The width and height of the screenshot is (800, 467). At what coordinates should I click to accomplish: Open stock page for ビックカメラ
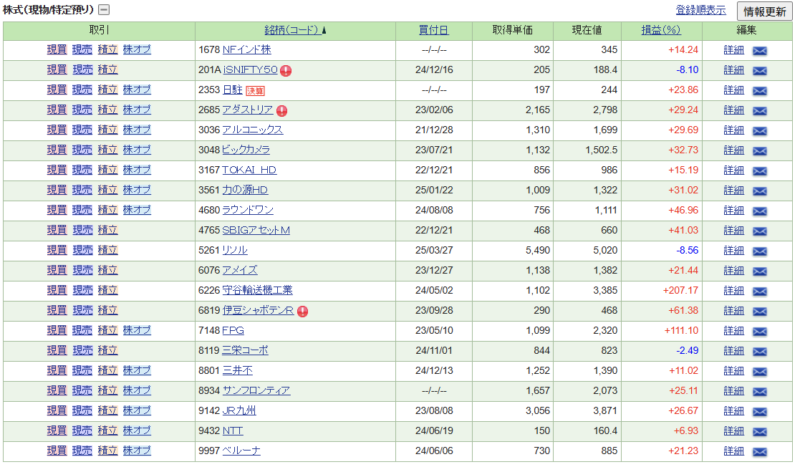coord(246,150)
